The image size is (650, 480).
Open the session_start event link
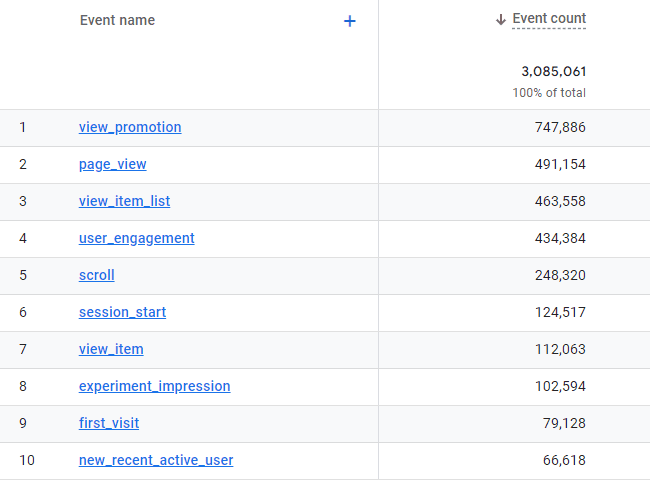point(122,312)
